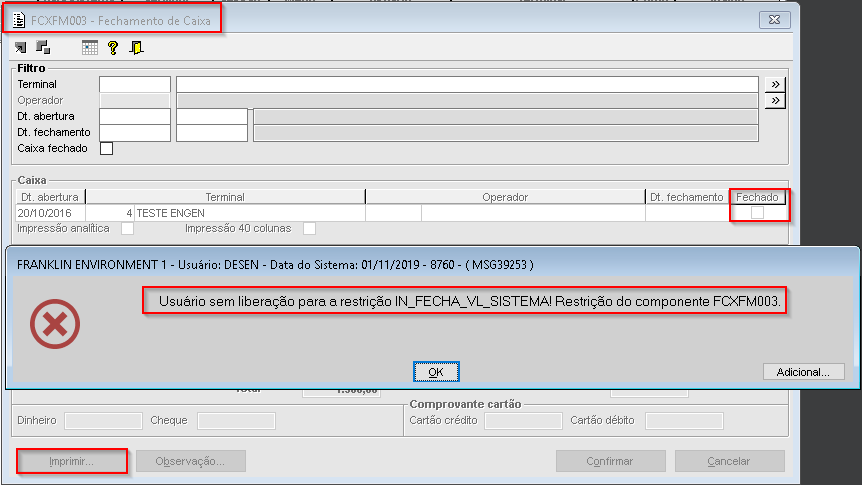Screen dimensions: 862x485
Task: Toggle the Fechado checkbox in the Caixa row
Action: tap(758, 213)
